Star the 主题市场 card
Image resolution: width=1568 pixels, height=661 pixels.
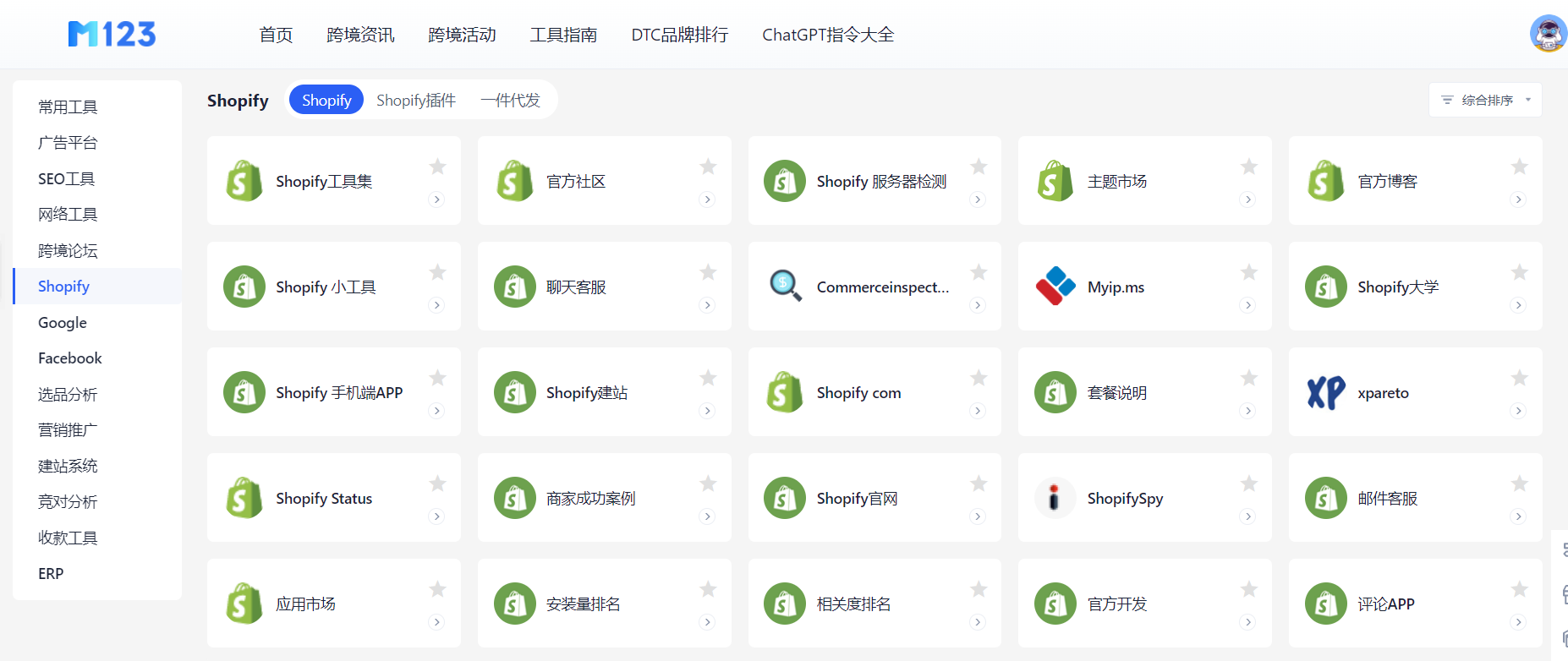click(x=1248, y=167)
